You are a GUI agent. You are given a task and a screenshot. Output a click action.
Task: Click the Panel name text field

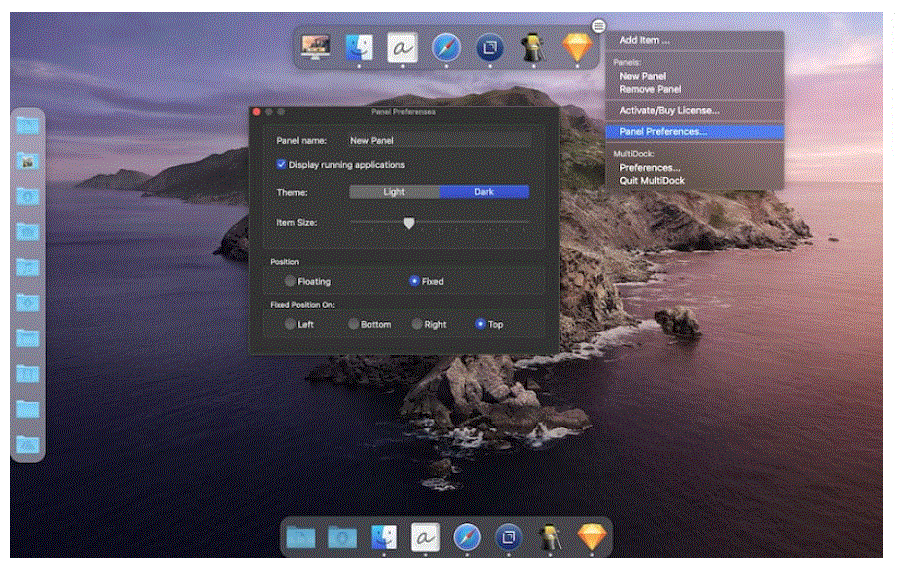(x=439, y=140)
